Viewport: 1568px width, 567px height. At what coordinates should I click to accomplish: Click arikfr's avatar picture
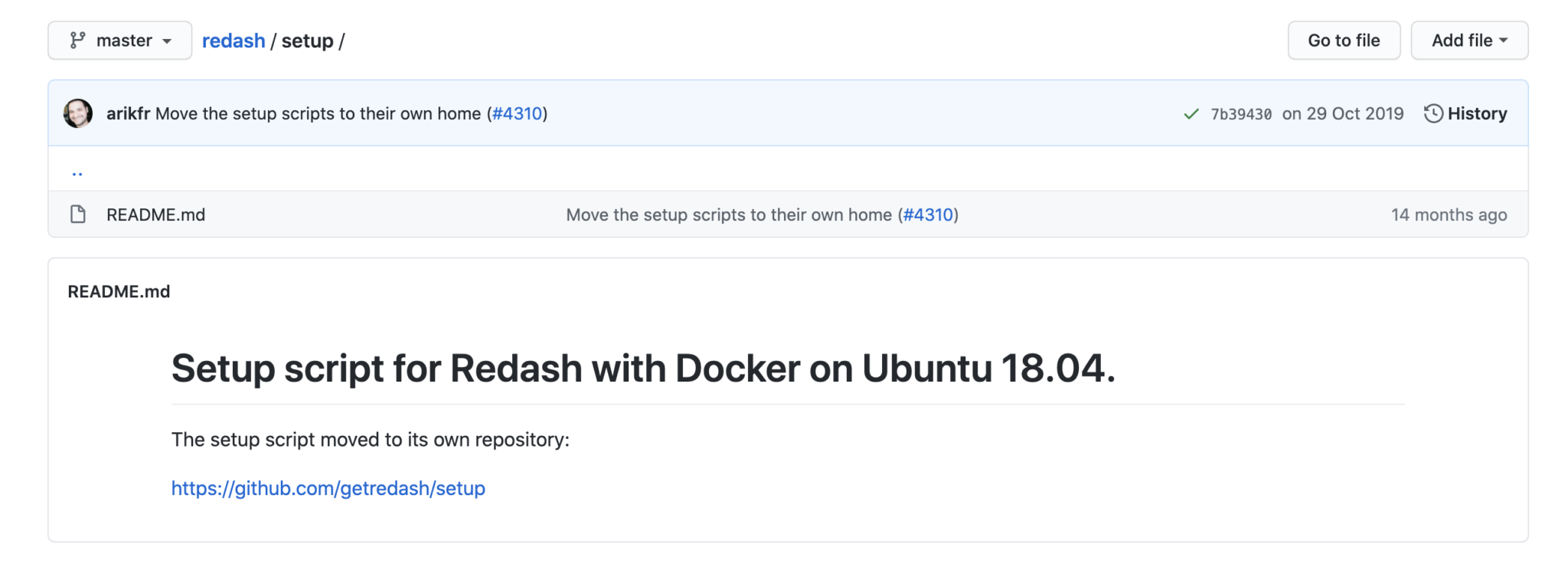tap(78, 113)
